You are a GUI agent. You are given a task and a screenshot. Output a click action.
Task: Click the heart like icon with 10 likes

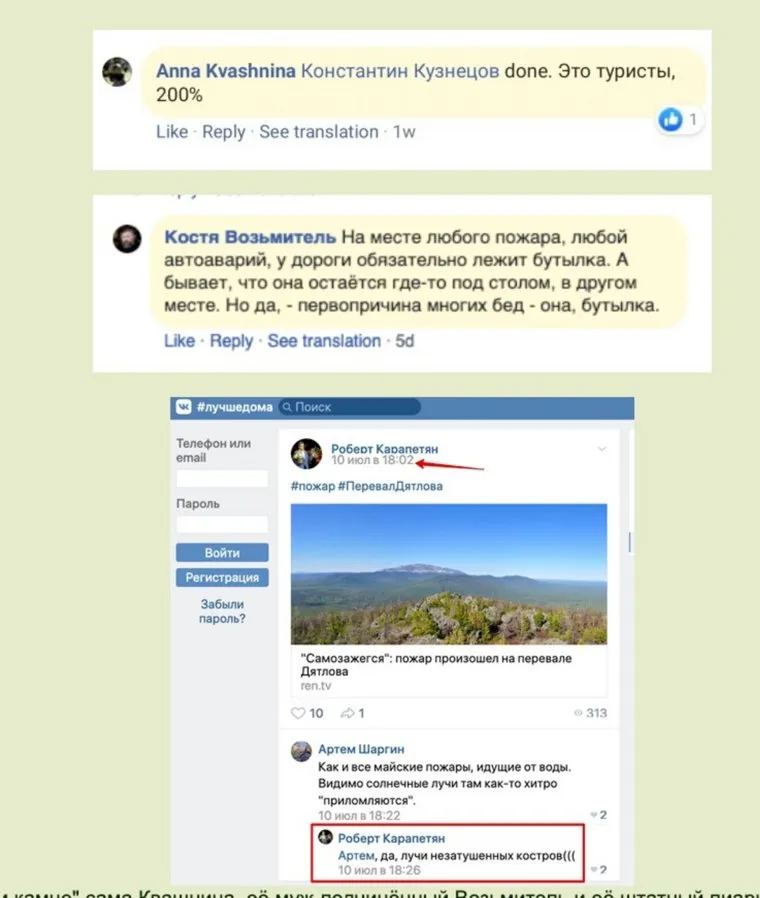click(x=298, y=713)
